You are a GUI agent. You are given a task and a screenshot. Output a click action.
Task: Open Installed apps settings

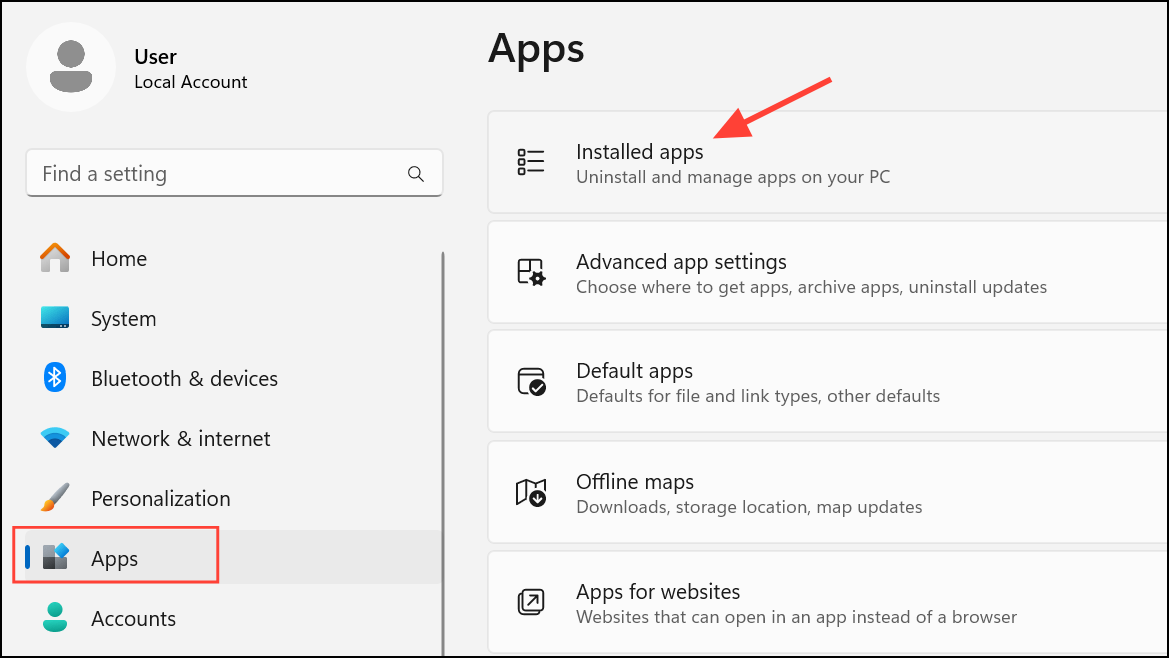tap(800, 161)
